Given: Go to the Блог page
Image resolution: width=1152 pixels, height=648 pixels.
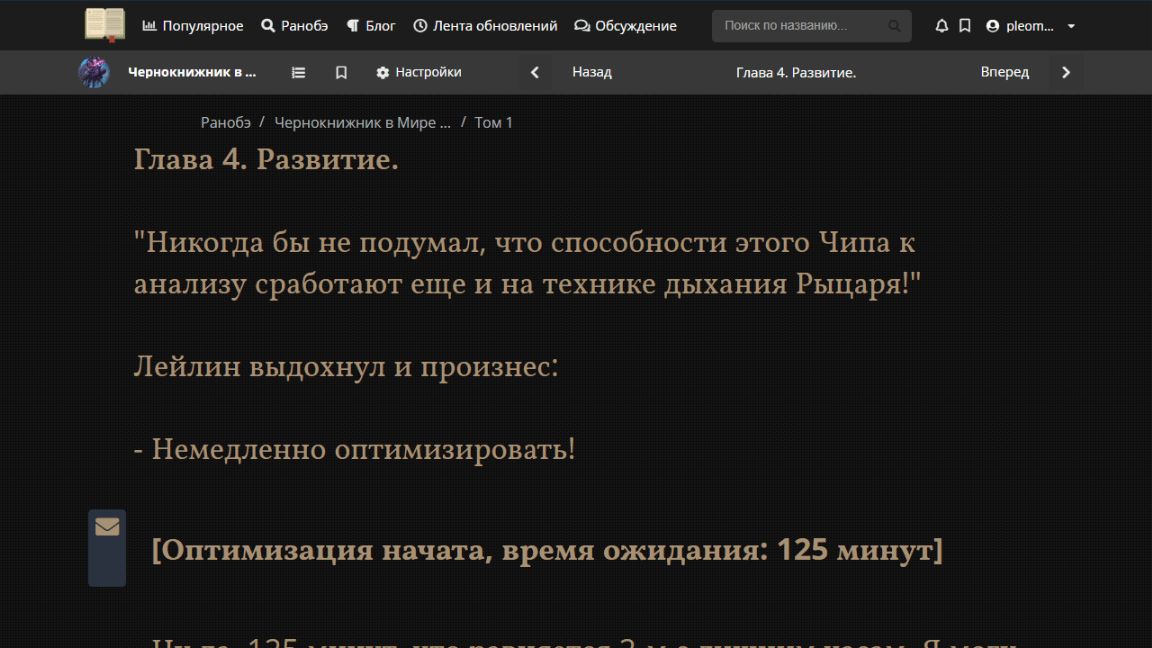Looking at the screenshot, I should point(371,26).
